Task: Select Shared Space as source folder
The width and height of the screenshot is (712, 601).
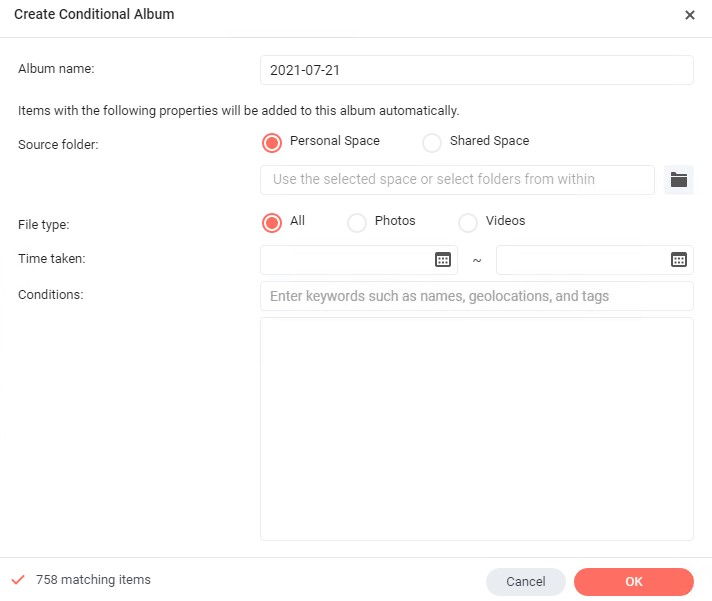Action: (x=431, y=143)
